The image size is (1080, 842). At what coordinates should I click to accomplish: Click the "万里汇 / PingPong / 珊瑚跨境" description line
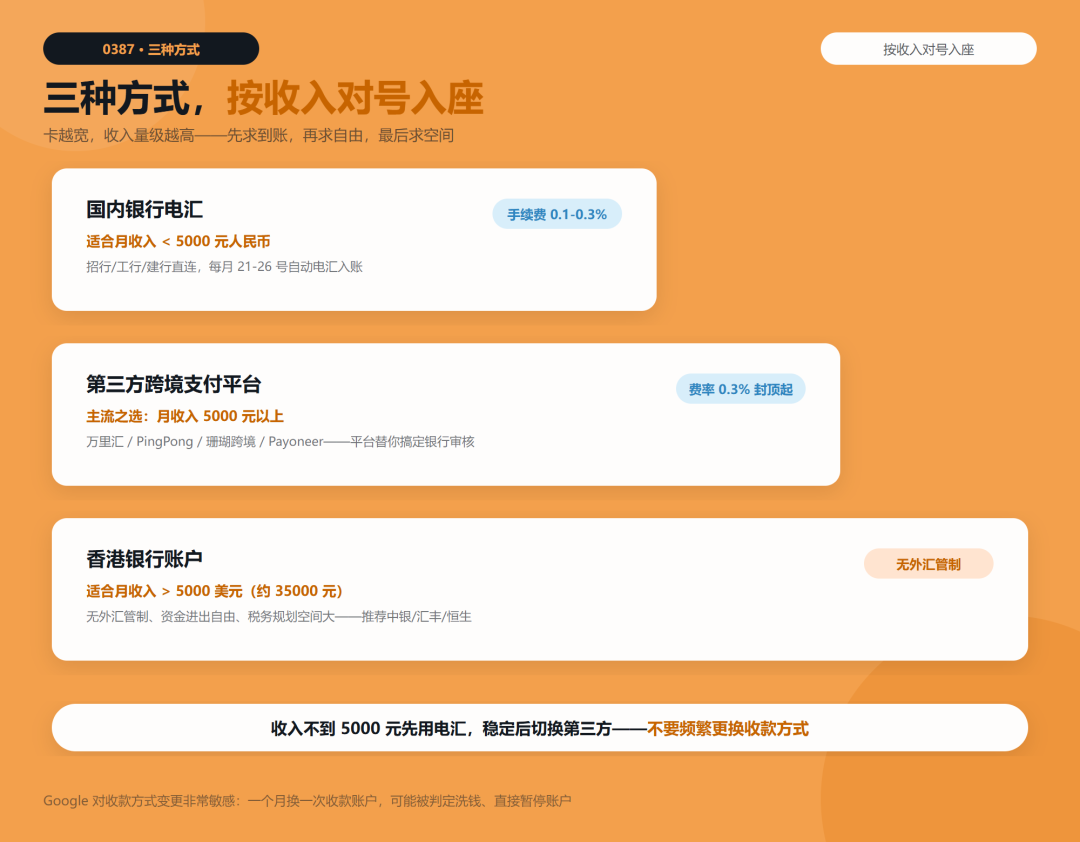coord(280,442)
